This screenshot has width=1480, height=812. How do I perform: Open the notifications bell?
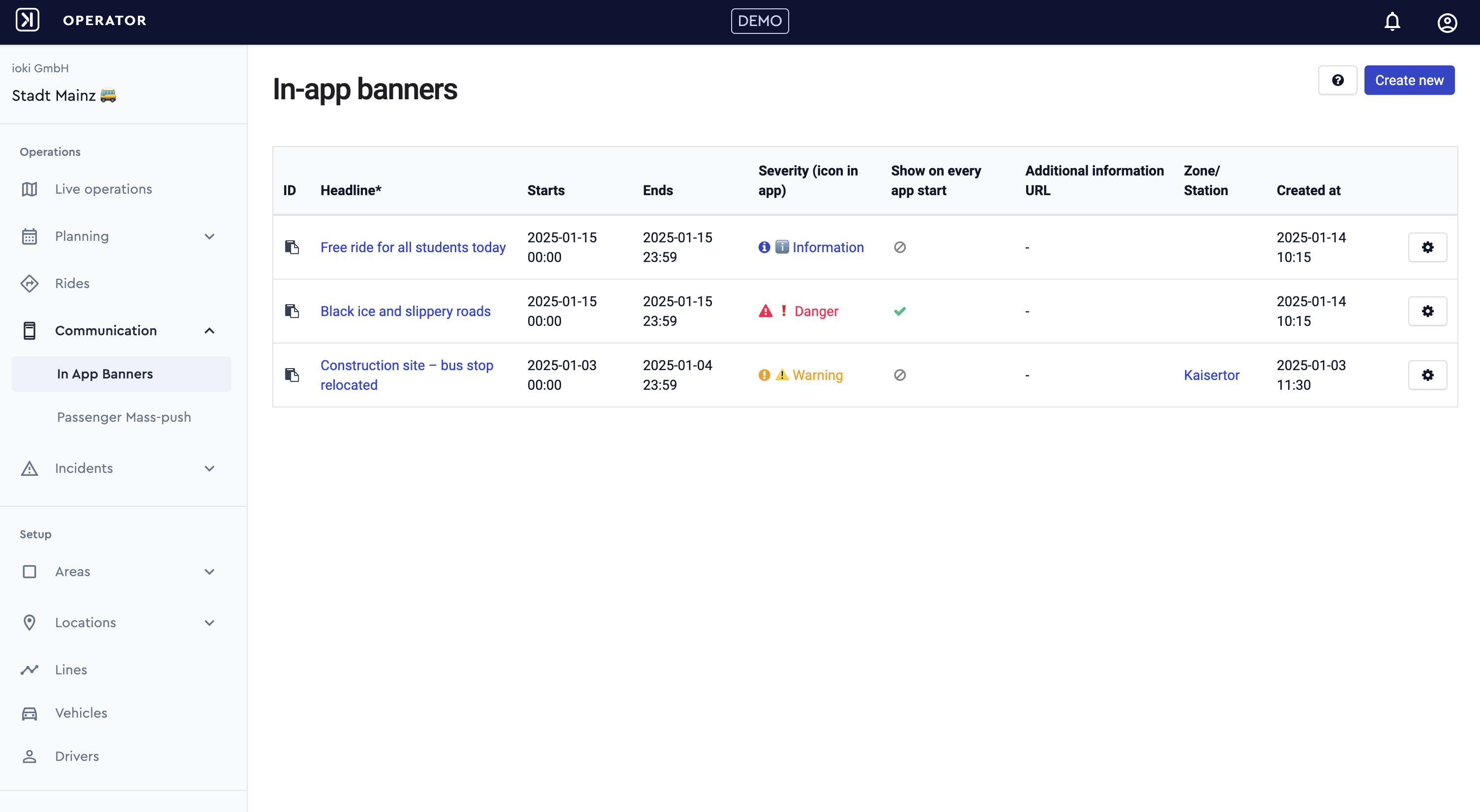(1392, 22)
